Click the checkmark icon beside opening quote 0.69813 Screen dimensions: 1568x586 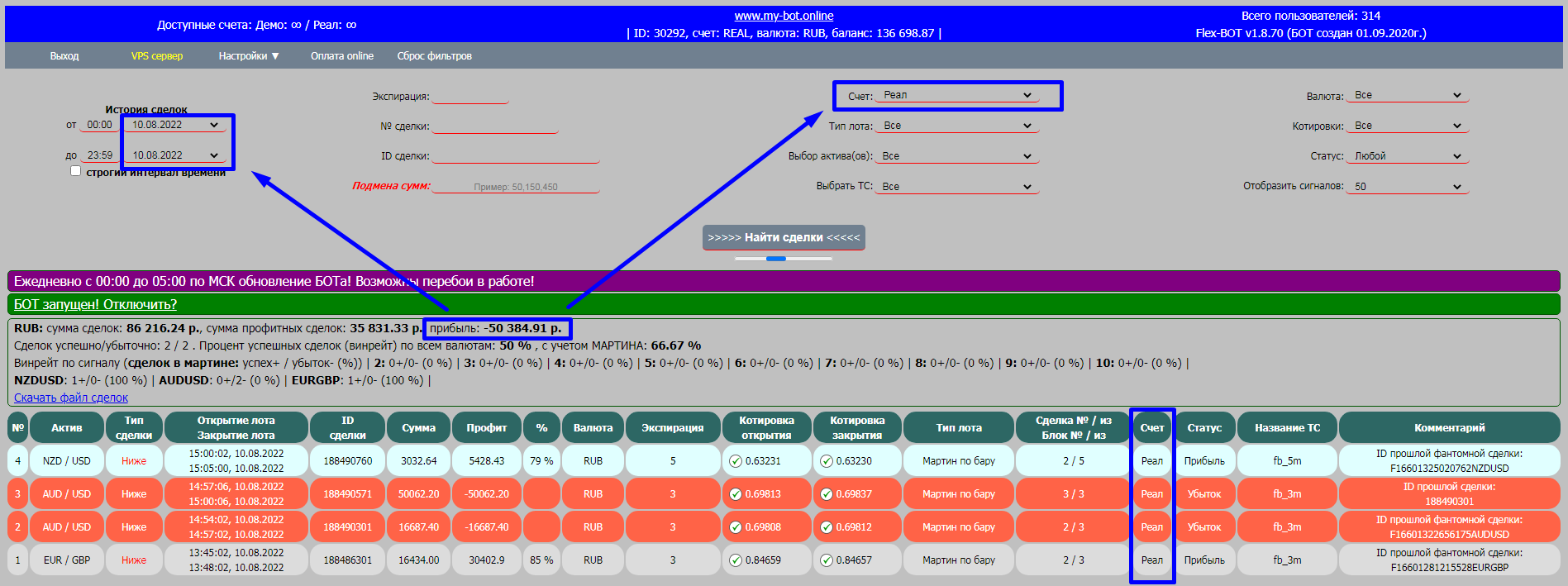(736, 494)
